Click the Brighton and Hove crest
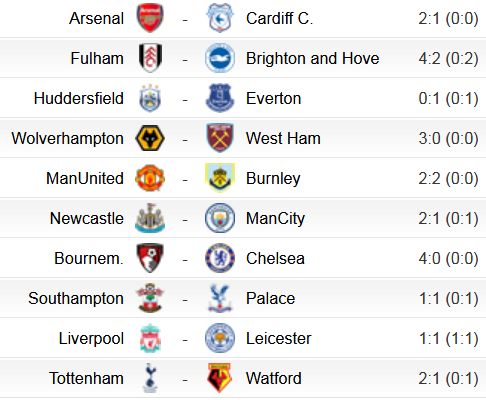Viewport: 486px width, 400px height. [x=220, y=58]
